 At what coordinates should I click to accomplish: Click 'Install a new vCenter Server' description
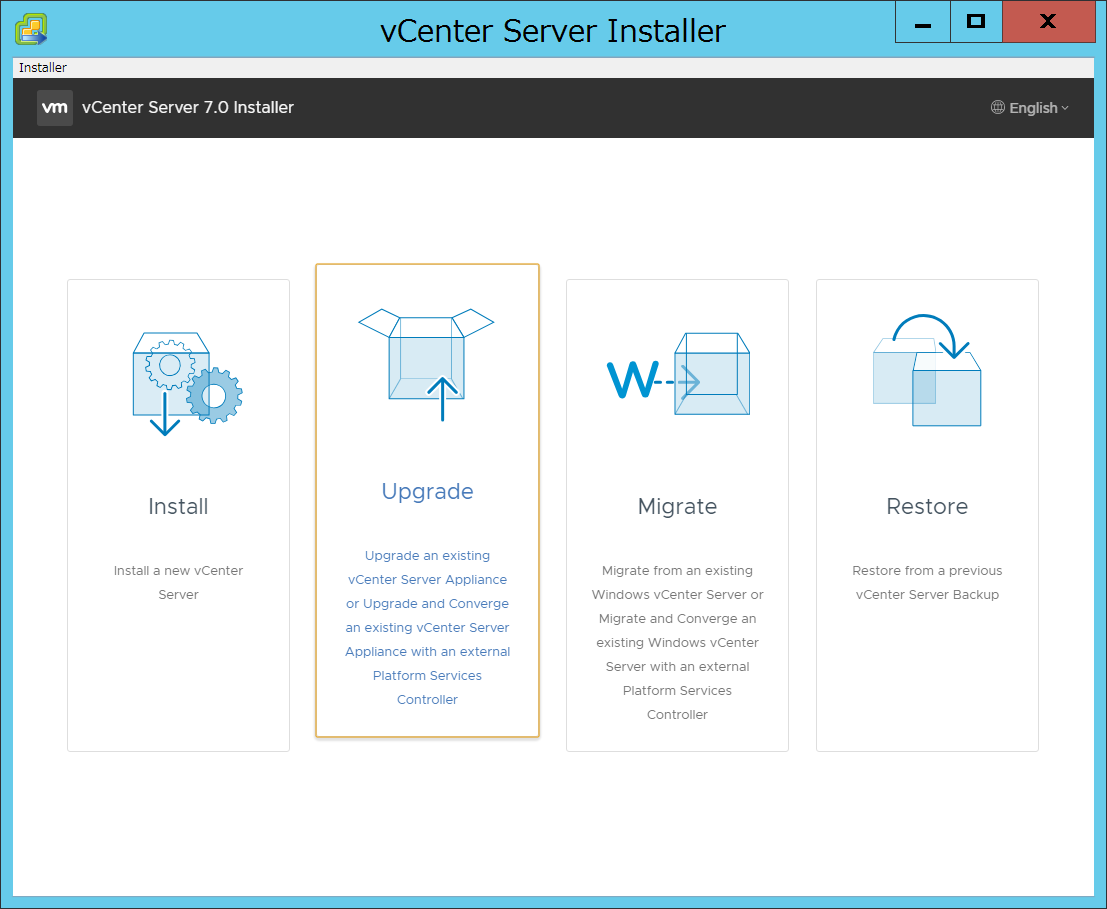point(179,582)
